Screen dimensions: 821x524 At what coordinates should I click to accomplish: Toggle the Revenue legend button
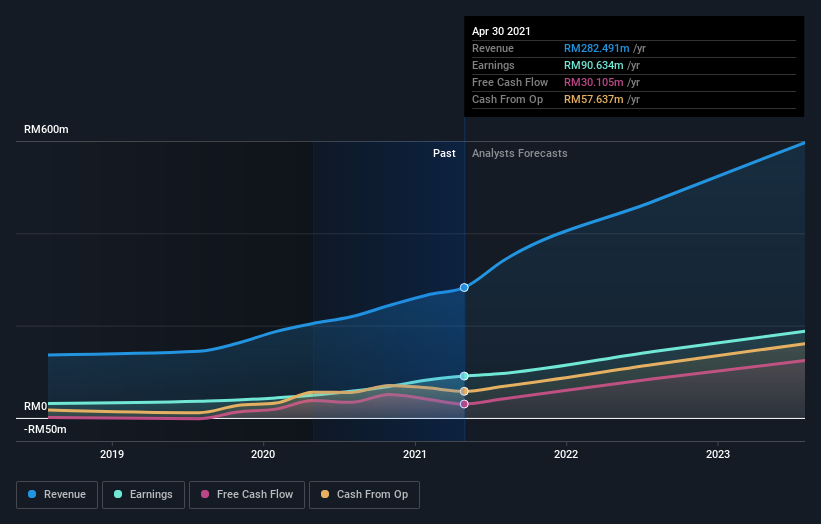(x=57, y=495)
